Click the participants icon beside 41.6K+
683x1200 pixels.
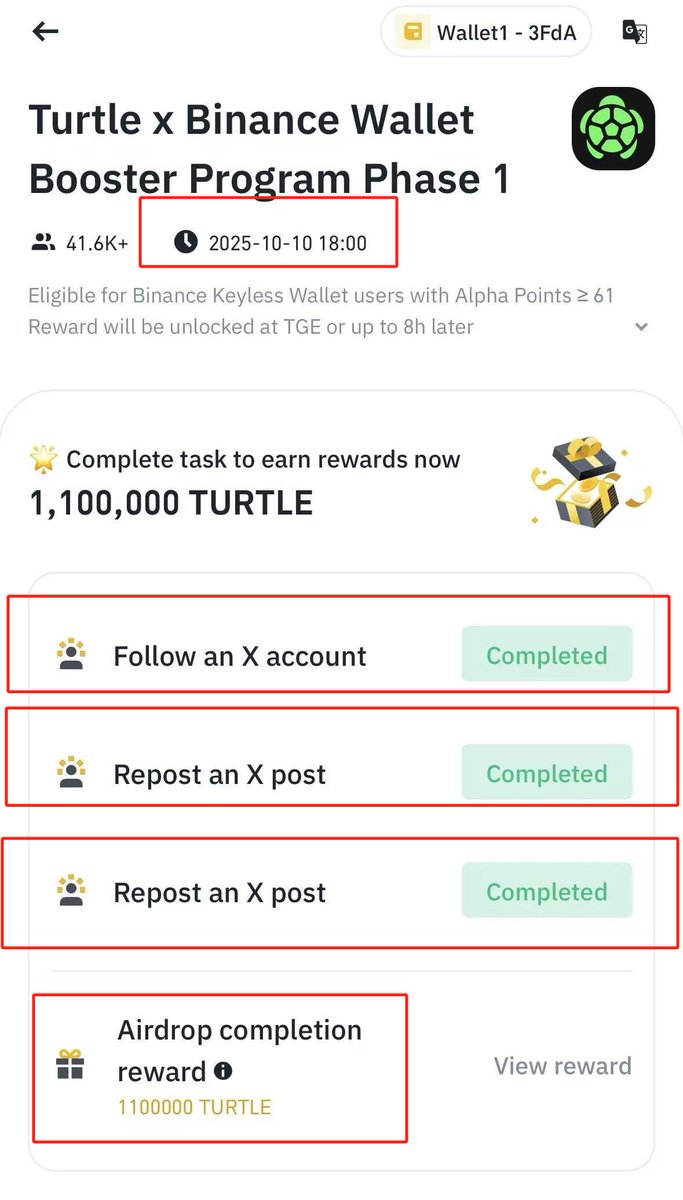43,242
